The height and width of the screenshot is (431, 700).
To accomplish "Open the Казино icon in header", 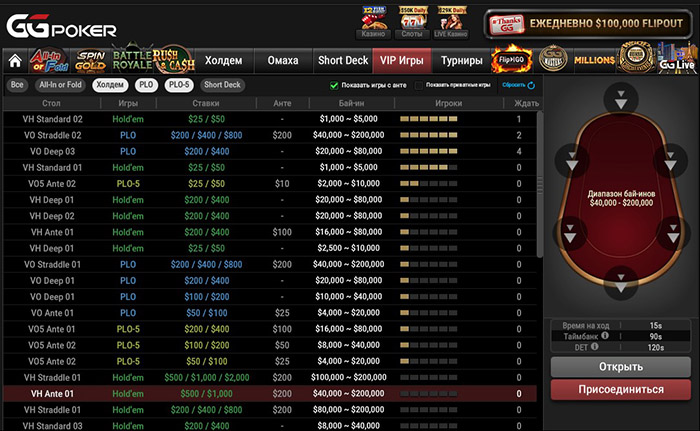I will (373, 21).
